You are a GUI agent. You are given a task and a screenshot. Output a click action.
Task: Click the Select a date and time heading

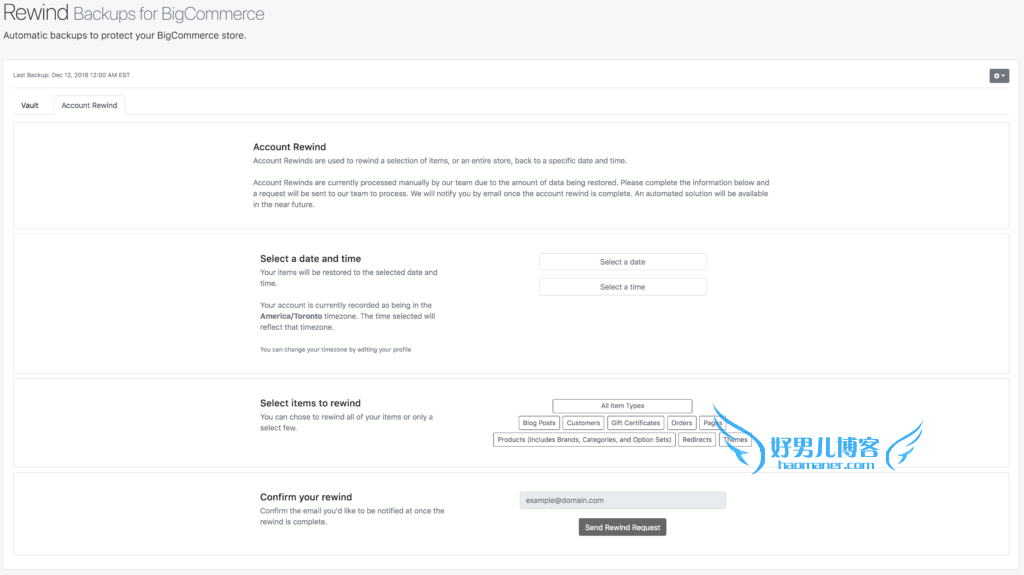pos(310,259)
